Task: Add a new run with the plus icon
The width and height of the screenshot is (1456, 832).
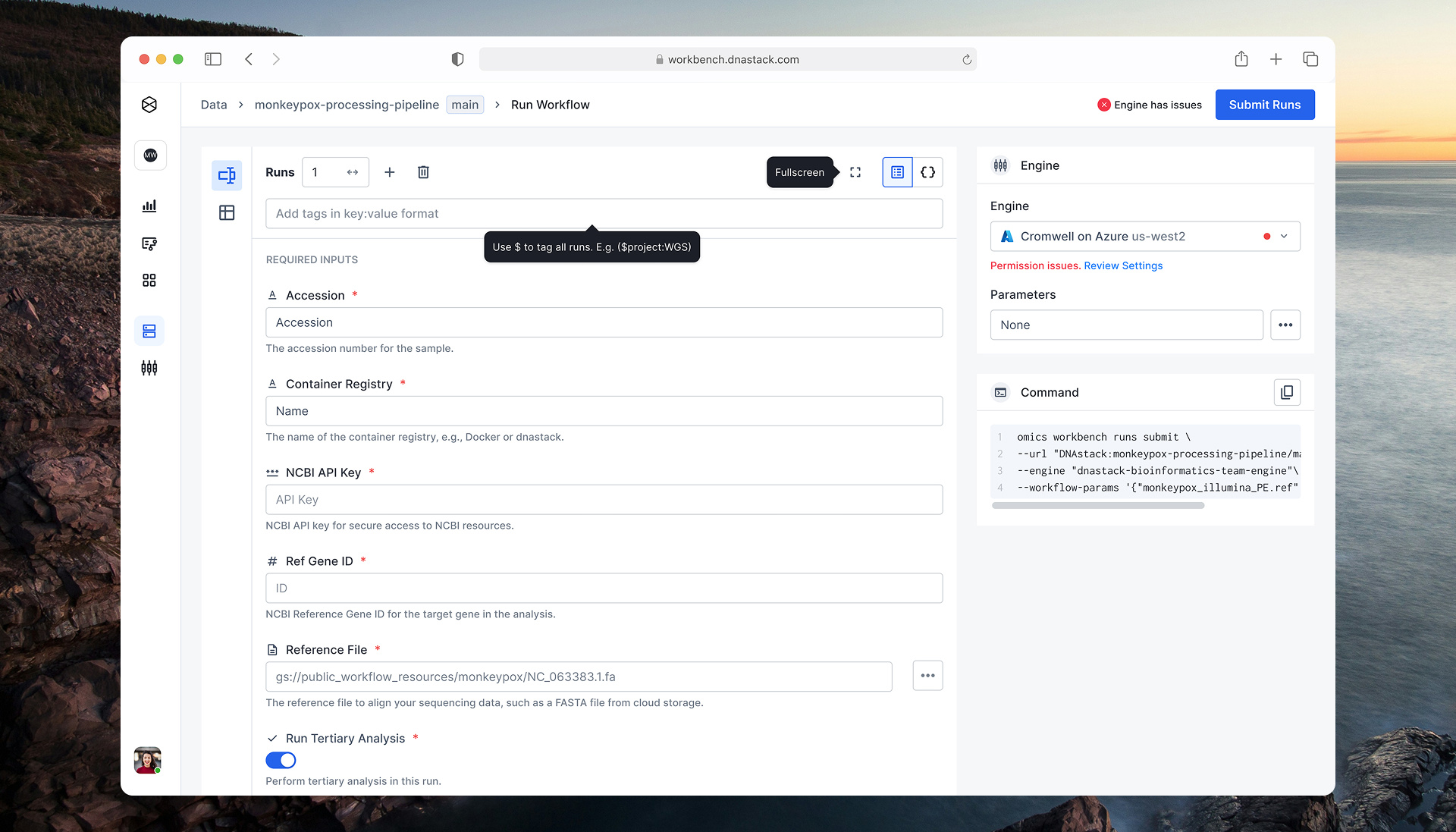Action: 390,172
